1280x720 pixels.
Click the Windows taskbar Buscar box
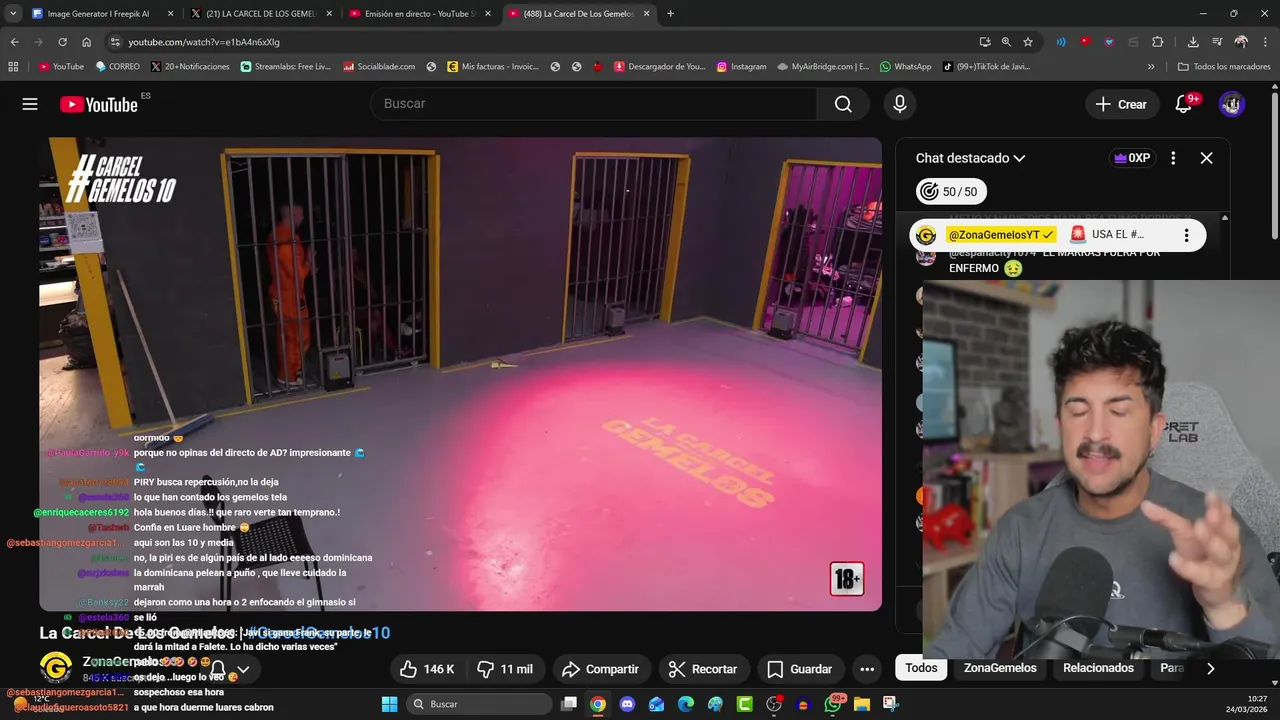point(478,704)
